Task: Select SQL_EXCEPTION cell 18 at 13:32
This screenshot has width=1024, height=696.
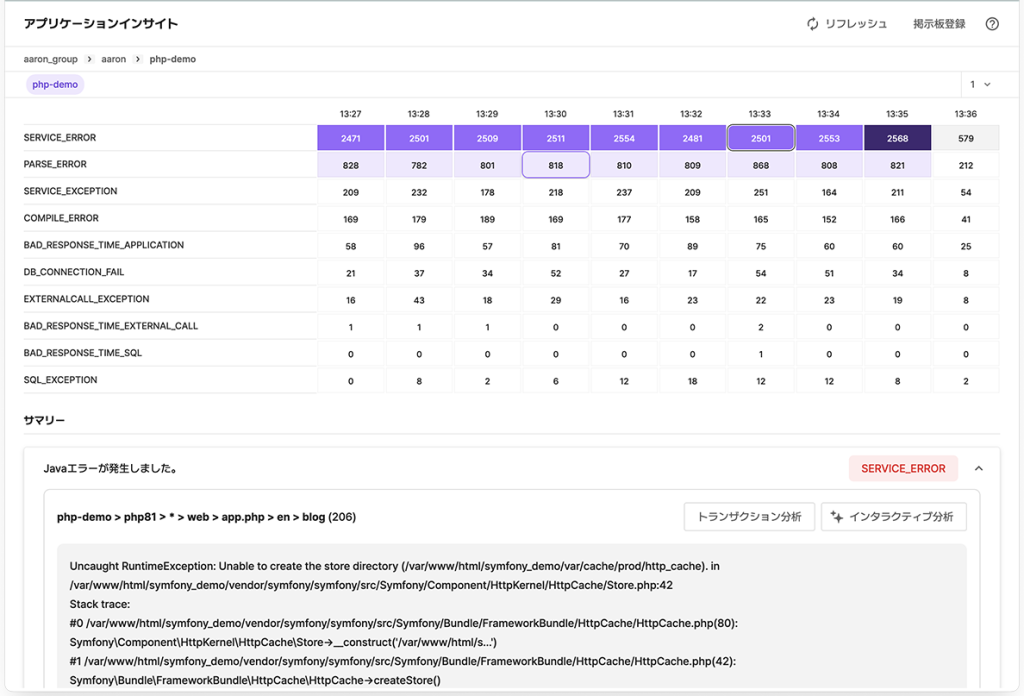Action: pyautogui.click(x=692, y=381)
